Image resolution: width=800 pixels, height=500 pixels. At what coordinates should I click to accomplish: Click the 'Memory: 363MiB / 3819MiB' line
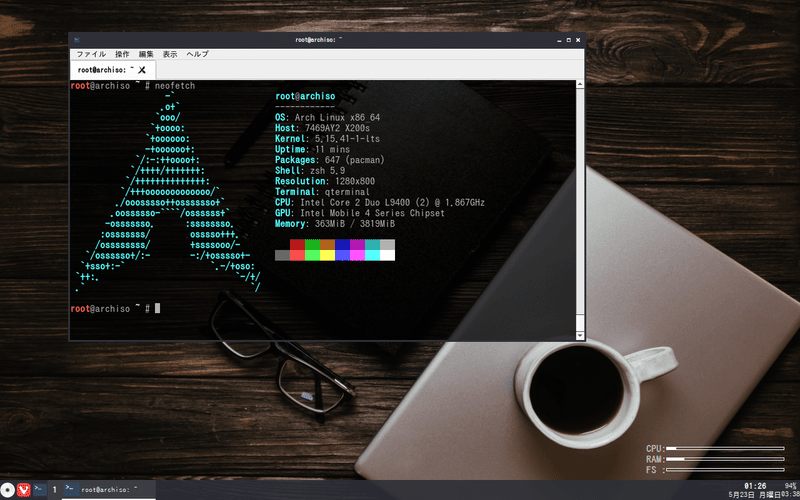click(x=335, y=224)
